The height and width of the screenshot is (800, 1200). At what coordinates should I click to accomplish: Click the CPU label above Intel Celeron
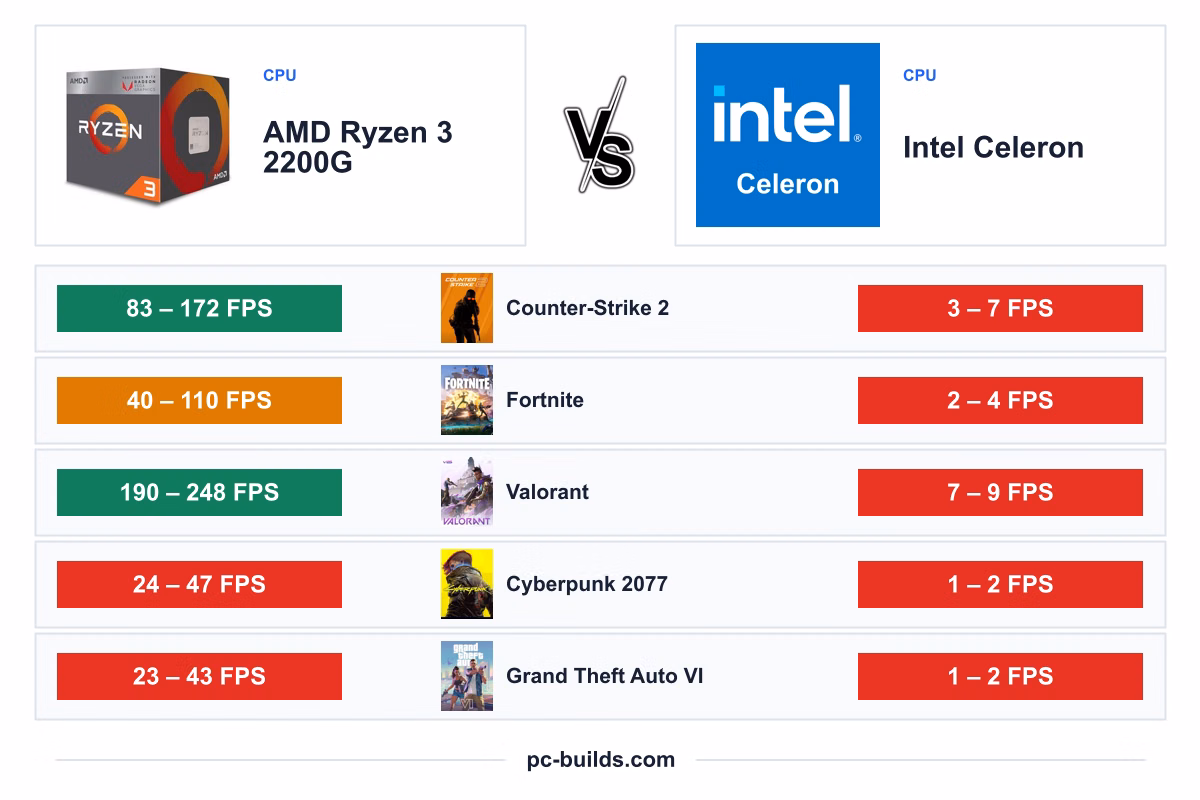[x=919, y=75]
